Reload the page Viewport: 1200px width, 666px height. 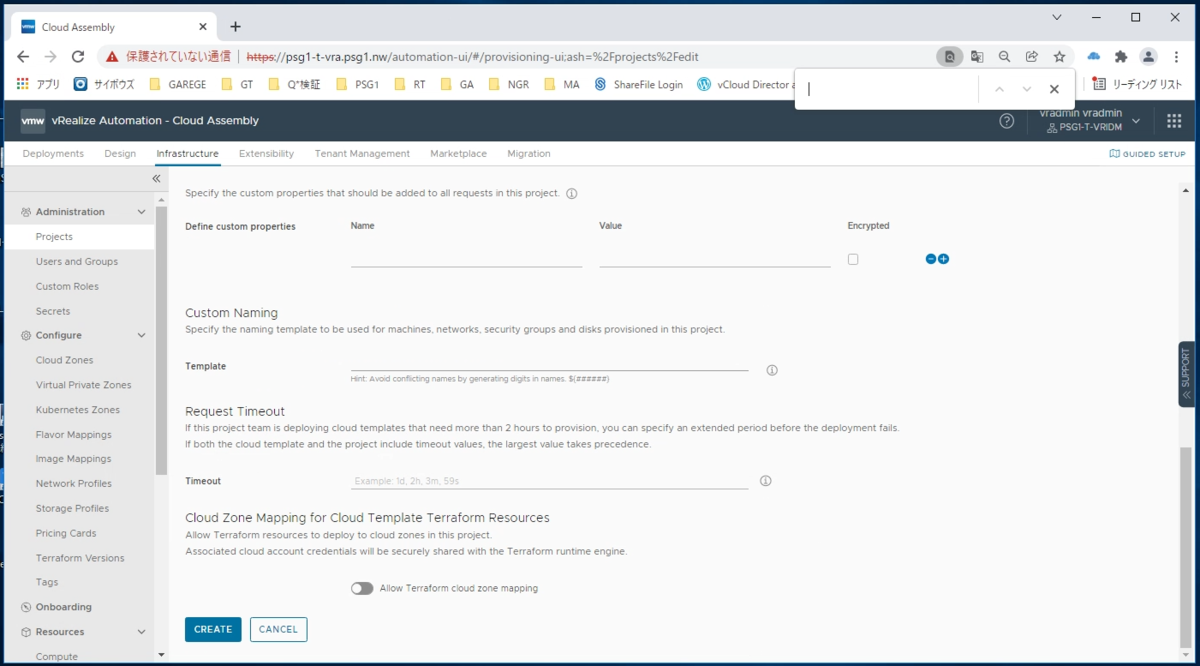point(78,57)
